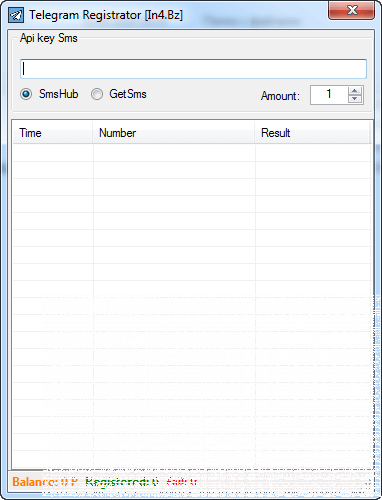The image size is (382, 500).
Task: Click the divider between Time and Number columns
Action: point(93,133)
